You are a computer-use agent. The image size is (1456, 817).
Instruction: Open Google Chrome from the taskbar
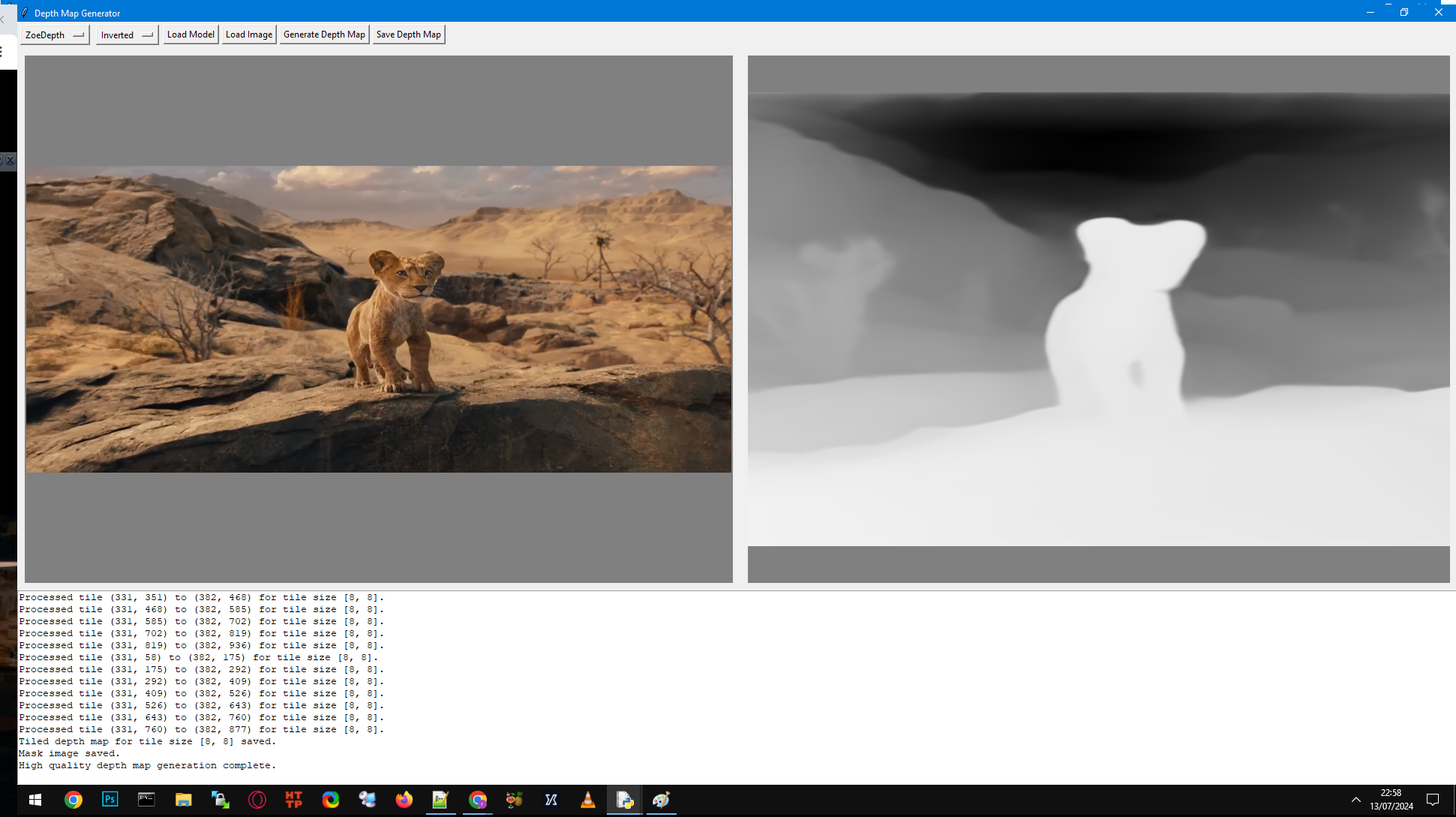coord(74,800)
